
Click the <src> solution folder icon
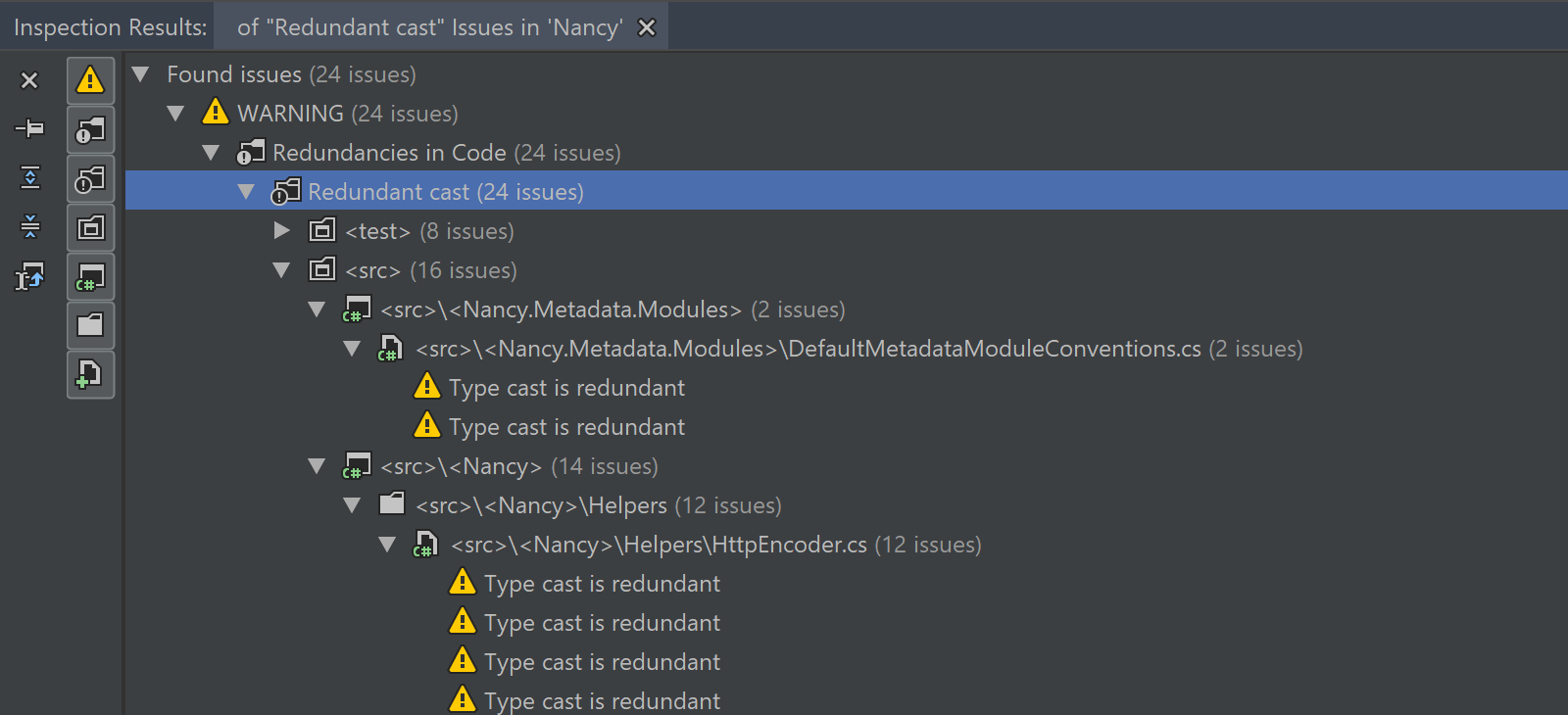tap(322, 269)
